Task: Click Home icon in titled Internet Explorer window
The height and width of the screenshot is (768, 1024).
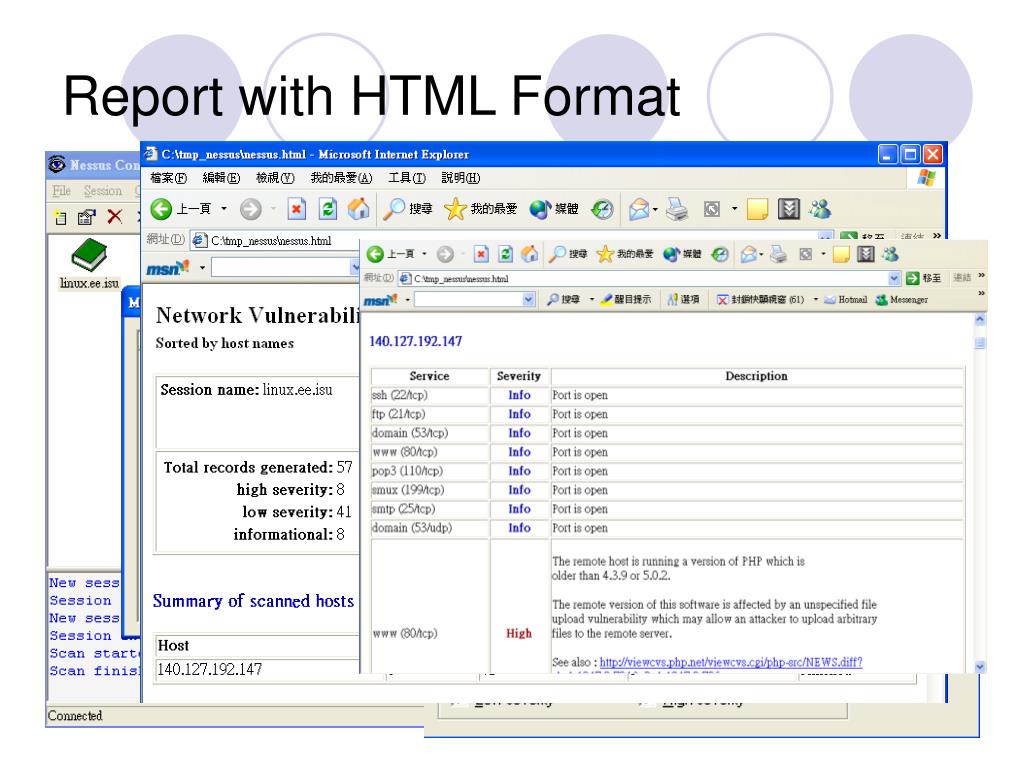Action: click(359, 209)
